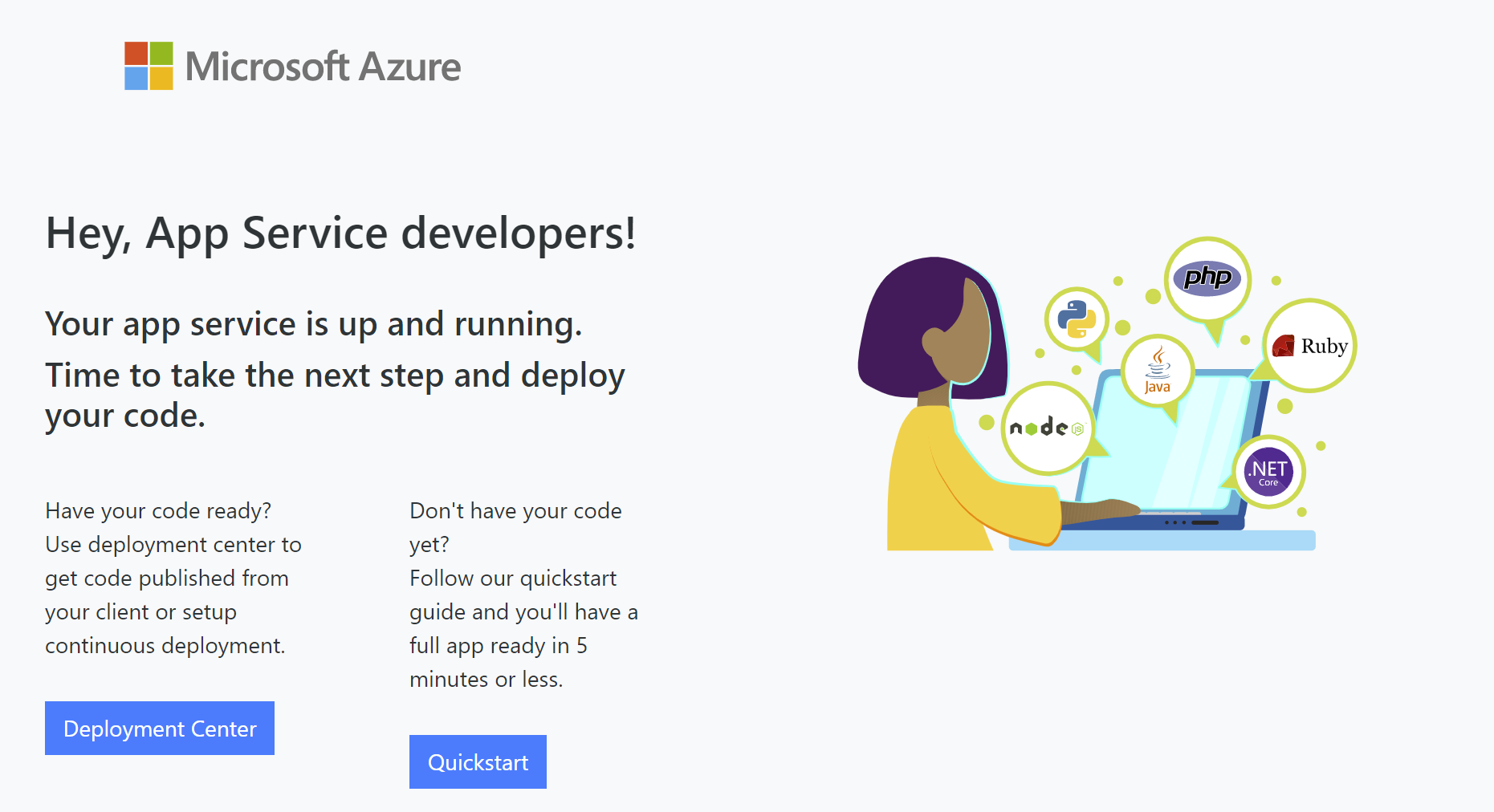Click the "Don't have your code" text
Screen dimensions: 1494x812
click(515, 511)
